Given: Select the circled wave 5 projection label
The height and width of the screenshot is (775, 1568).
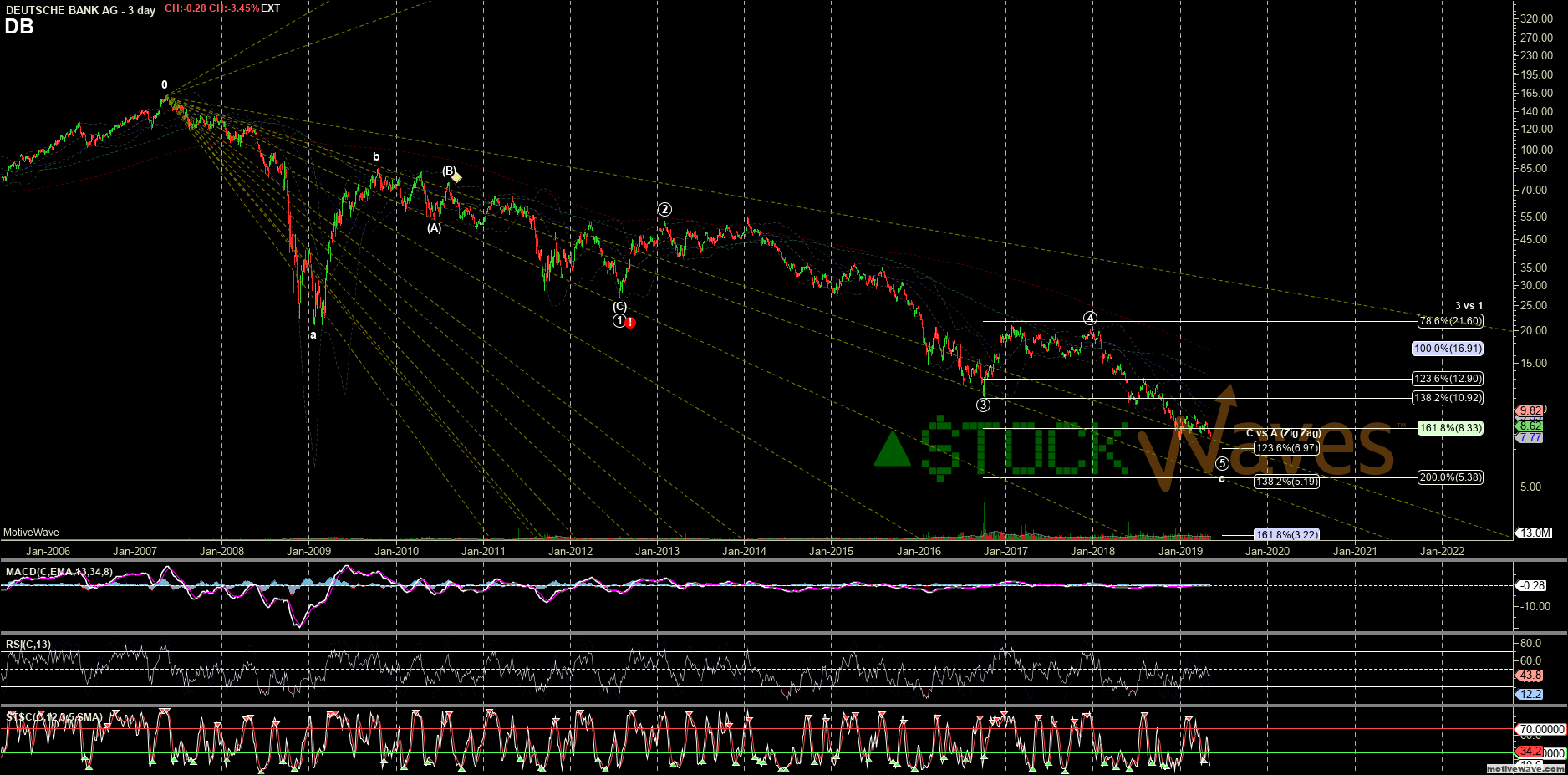Looking at the screenshot, I should pyautogui.click(x=1223, y=463).
